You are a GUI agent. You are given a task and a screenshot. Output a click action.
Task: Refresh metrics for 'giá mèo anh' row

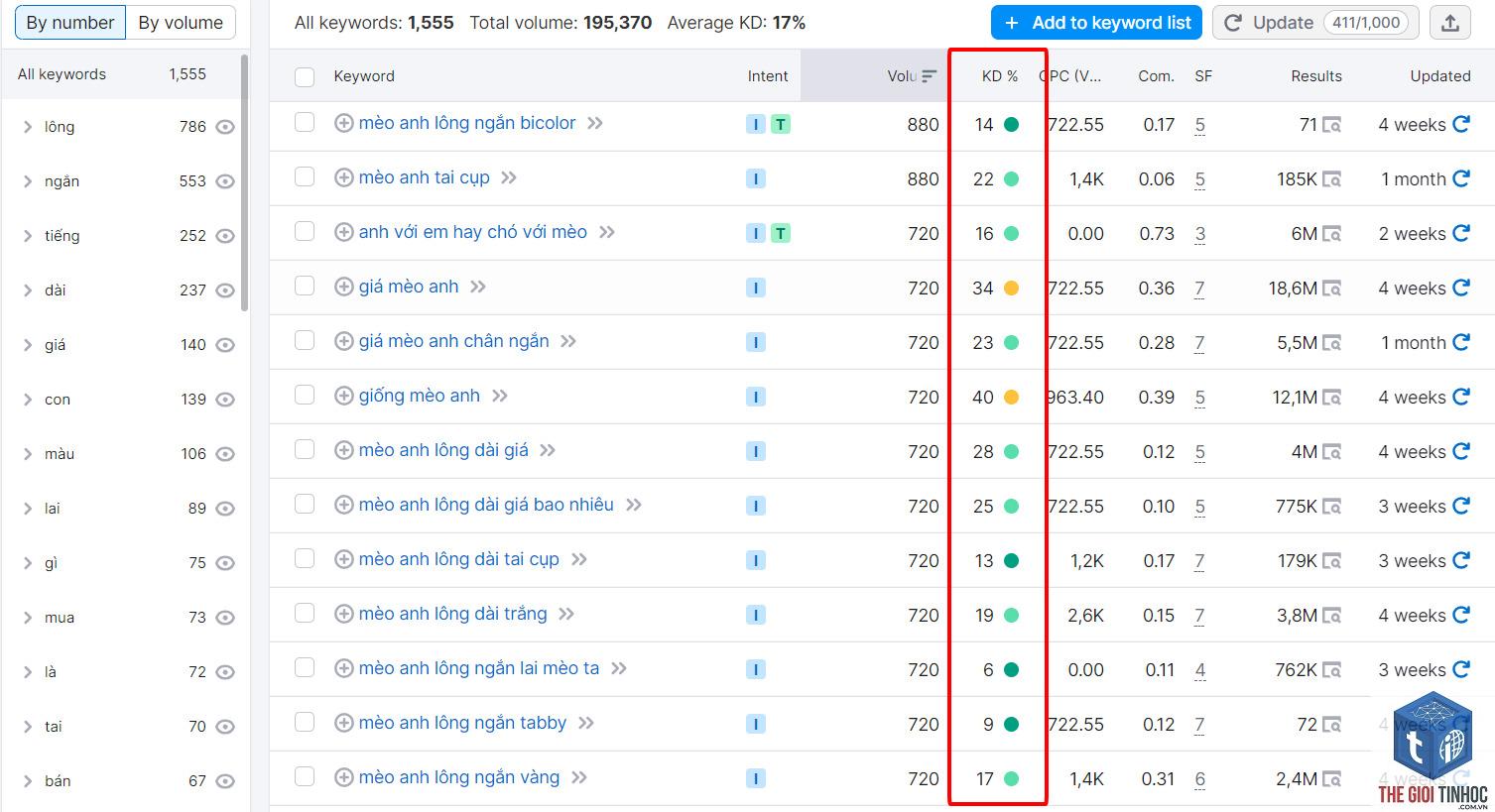(x=1460, y=288)
